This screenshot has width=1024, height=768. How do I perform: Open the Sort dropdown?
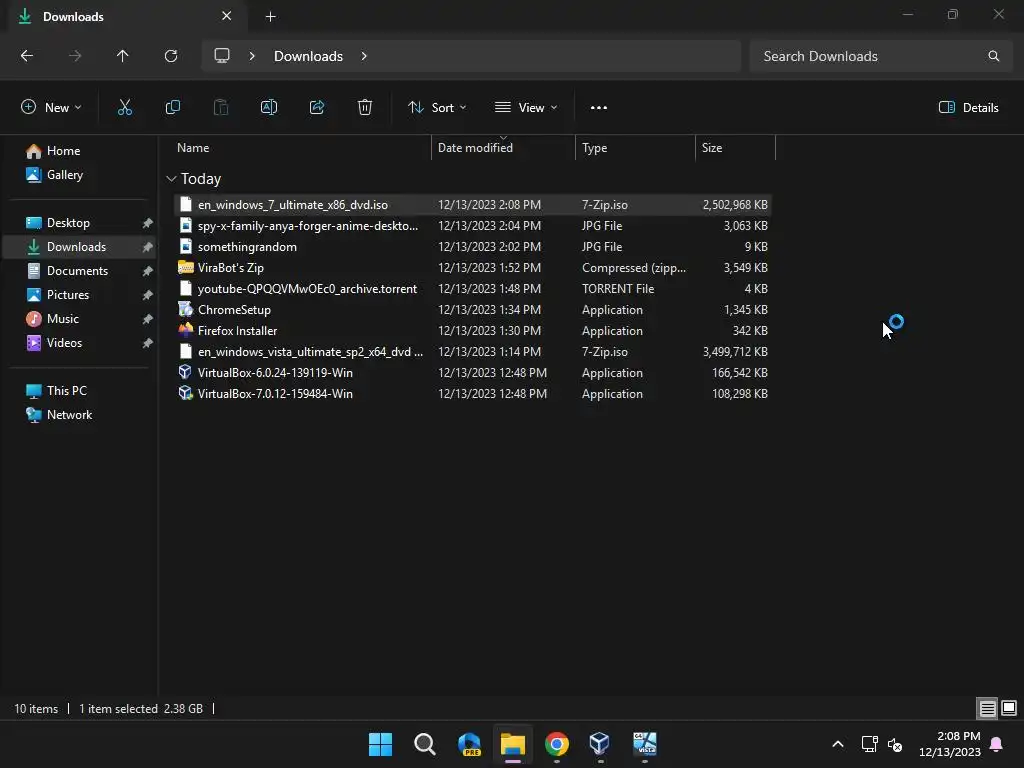pyautogui.click(x=437, y=108)
